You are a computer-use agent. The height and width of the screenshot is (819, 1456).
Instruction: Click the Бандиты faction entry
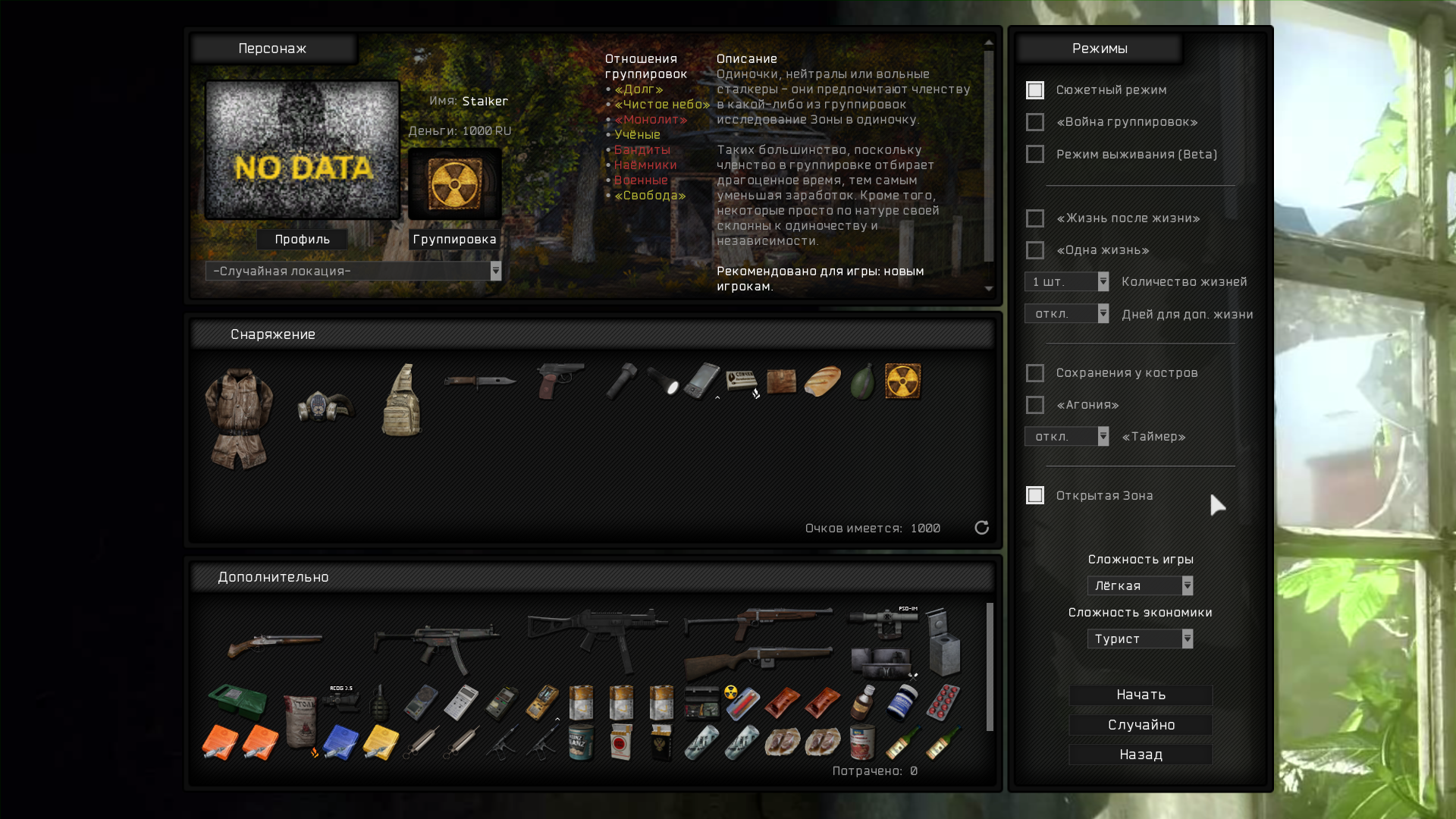click(642, 150)
